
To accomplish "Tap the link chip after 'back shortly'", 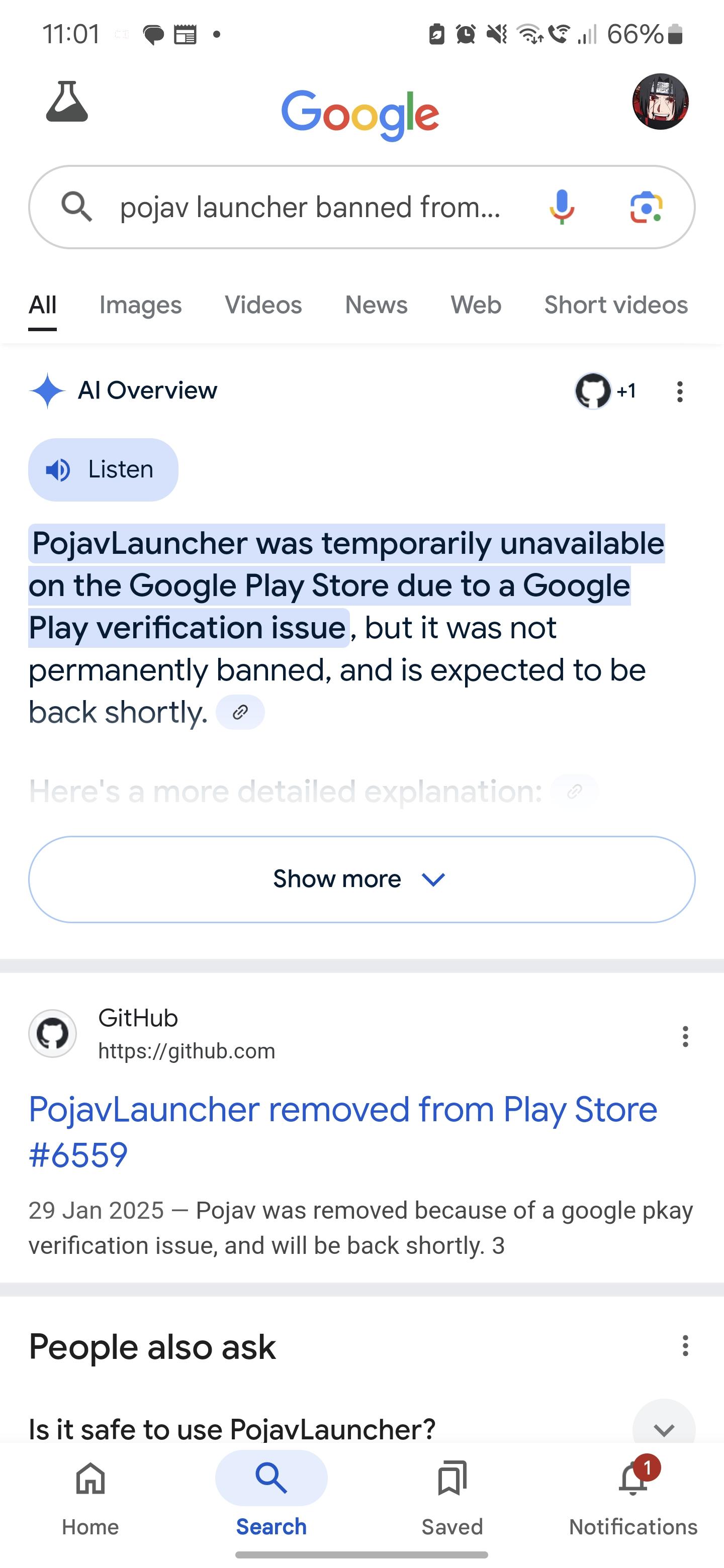I will coord(240,712).
